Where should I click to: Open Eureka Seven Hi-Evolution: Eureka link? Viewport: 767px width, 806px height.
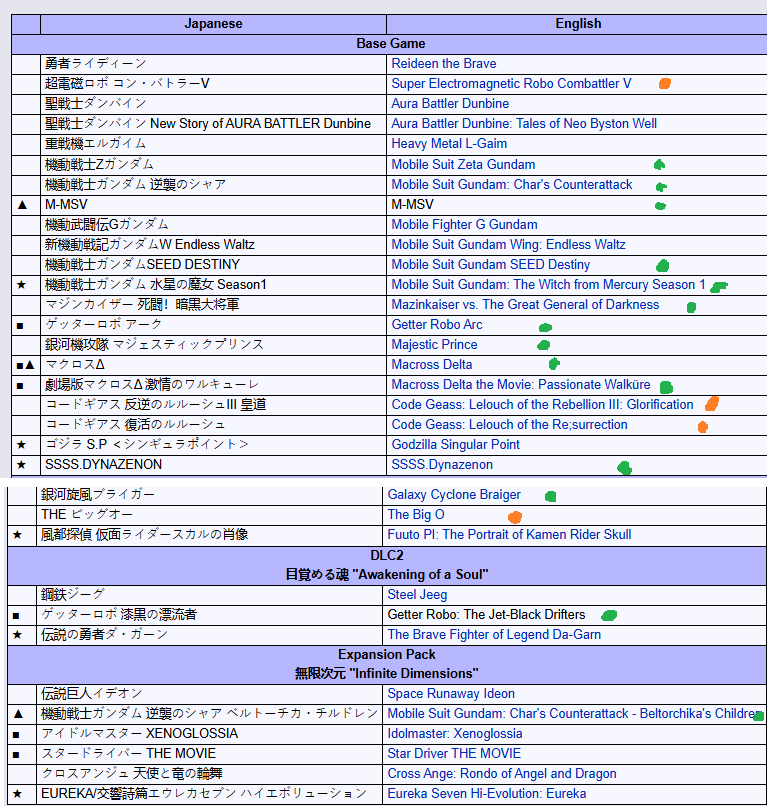[486, 794]
